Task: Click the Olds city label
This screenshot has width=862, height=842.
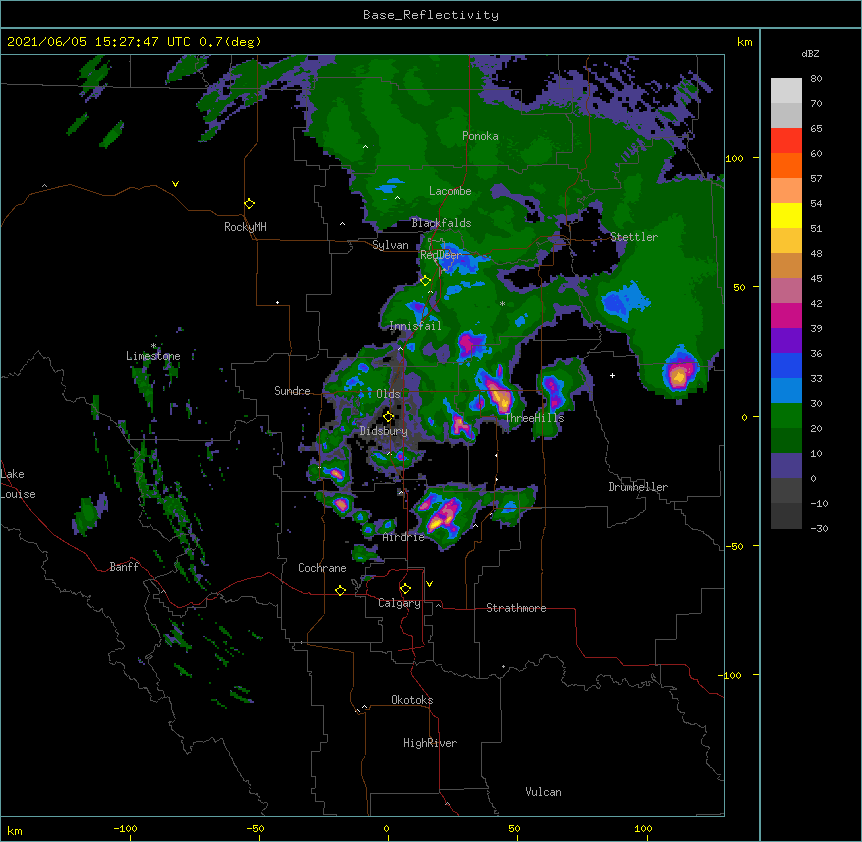Action: (388, 394)
